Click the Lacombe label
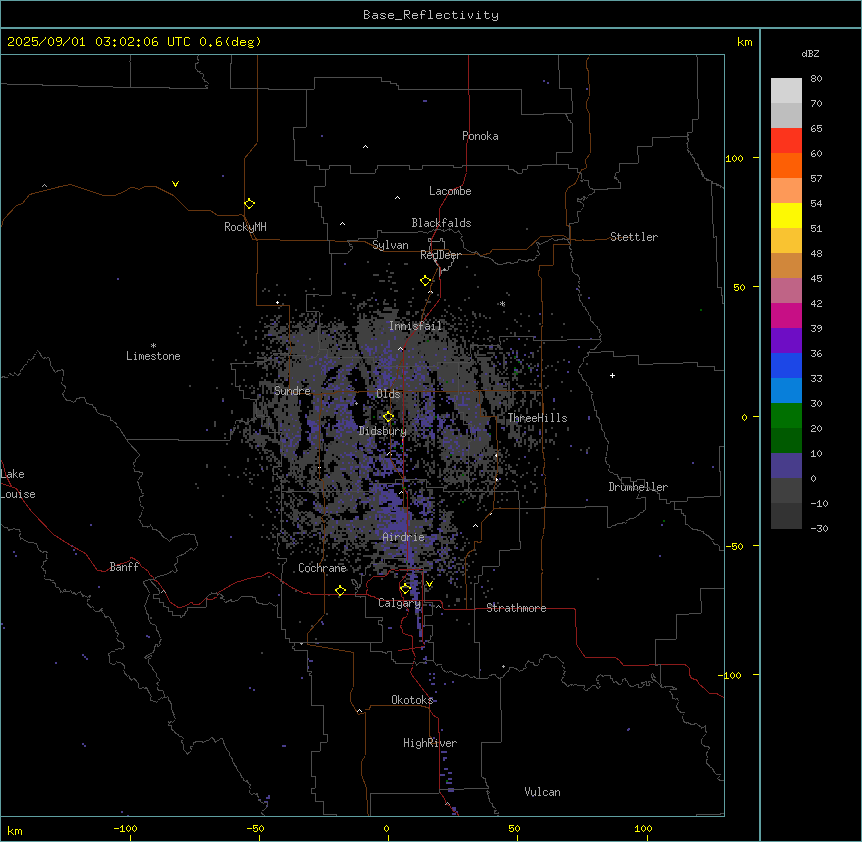The image size is (862, 842). pos(450,191)
